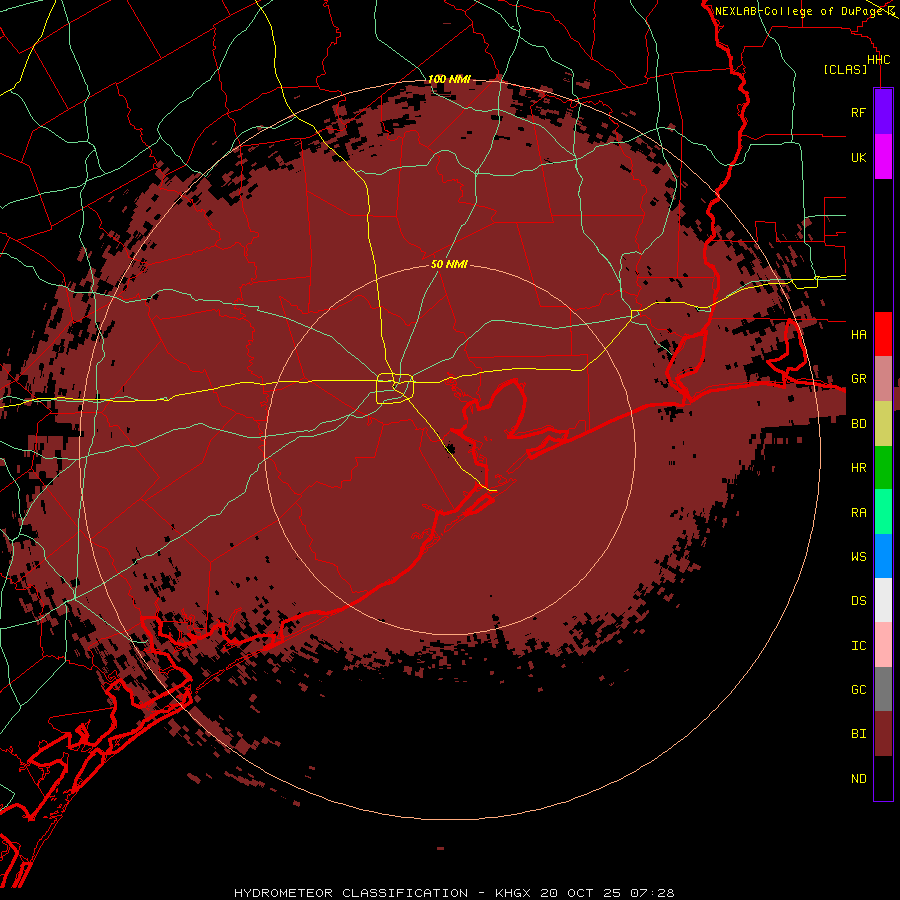Screen dimensions: 900x900
Task: Click the IC legend label
Action: (858, 646)
